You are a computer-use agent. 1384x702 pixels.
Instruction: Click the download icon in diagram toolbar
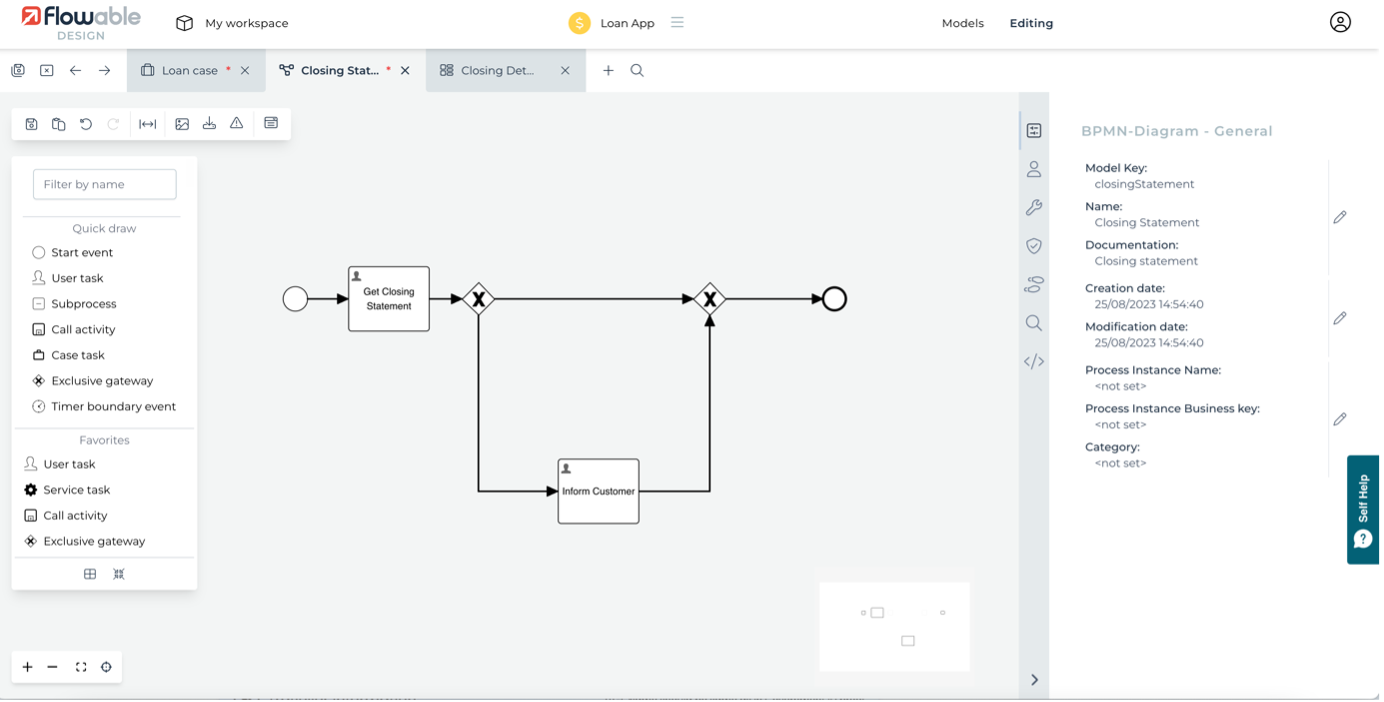(x=209, y=124)
